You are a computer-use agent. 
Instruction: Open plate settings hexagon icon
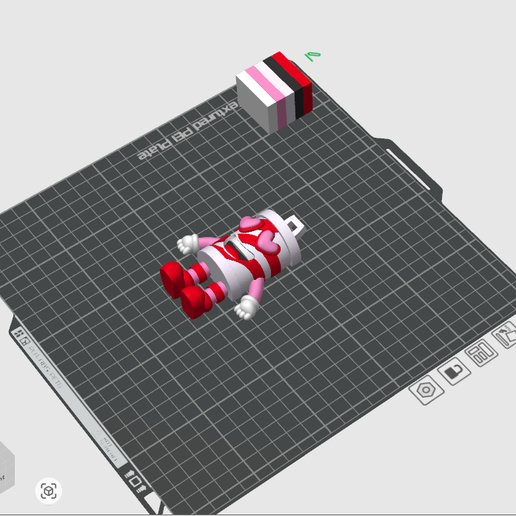pos(426,390)
